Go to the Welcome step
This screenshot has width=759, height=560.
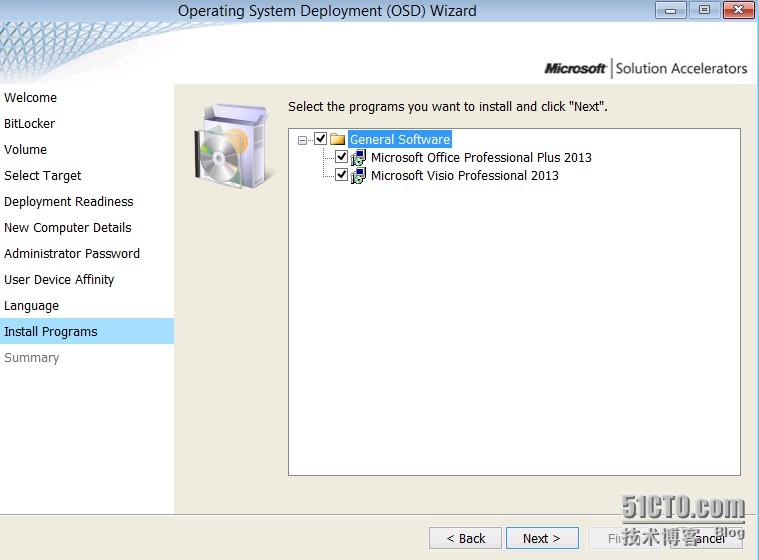30,97
